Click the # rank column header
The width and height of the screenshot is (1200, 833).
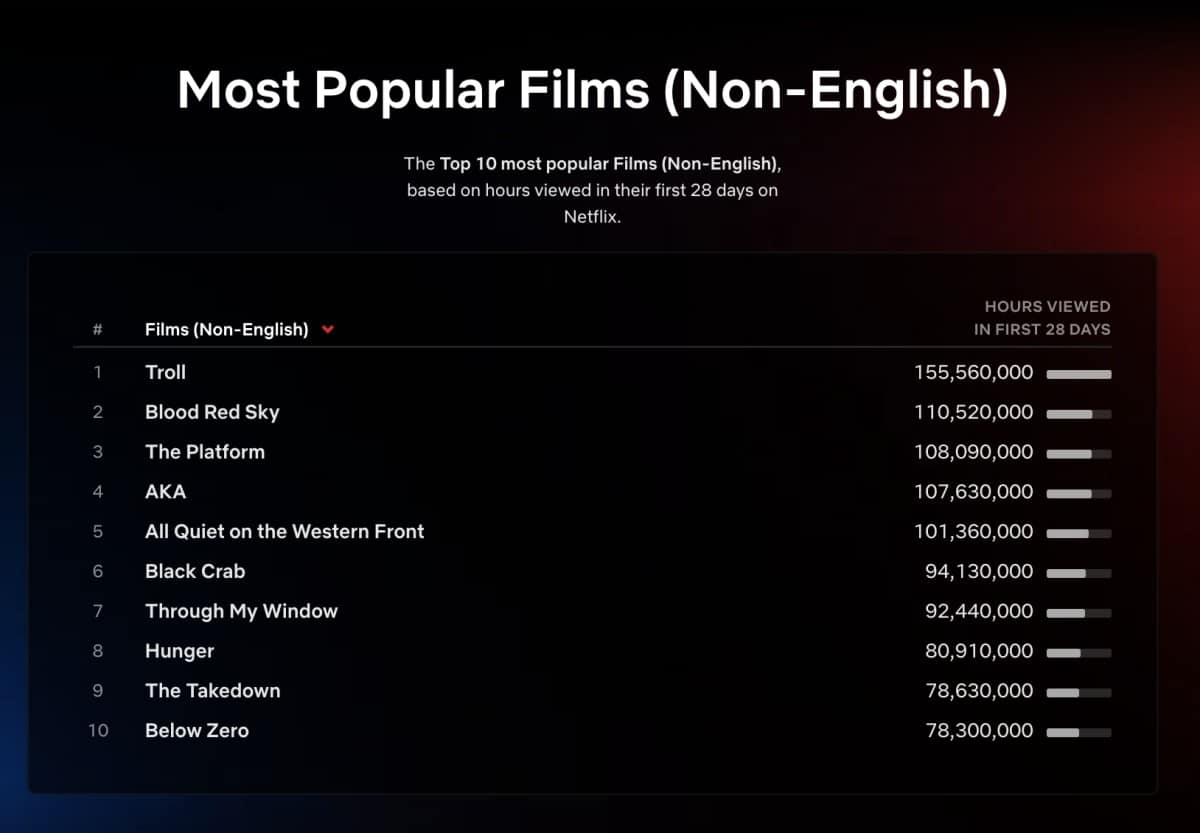[x=97, y=329]
